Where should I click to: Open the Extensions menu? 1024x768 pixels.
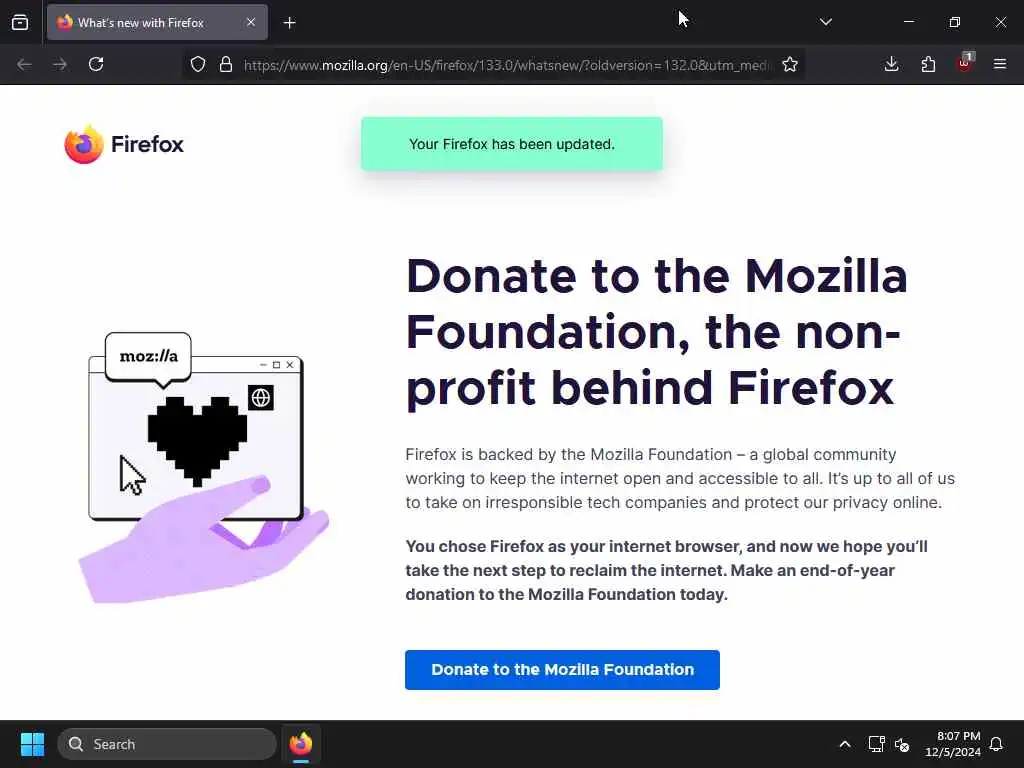[x=928, y=64]
